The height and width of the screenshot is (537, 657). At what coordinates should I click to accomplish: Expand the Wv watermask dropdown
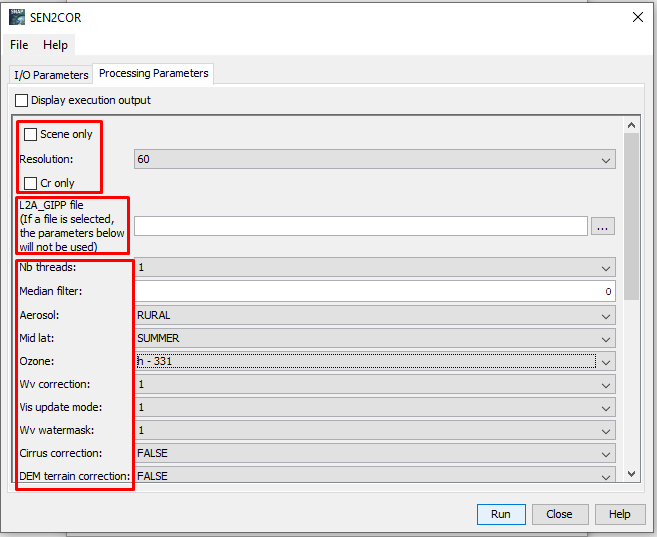(375, 431)
